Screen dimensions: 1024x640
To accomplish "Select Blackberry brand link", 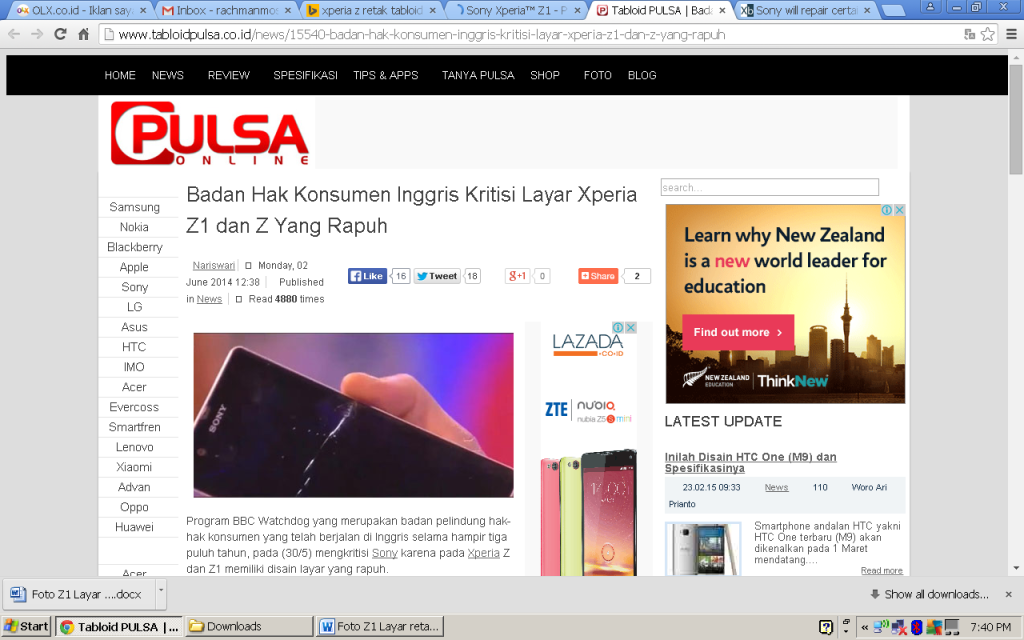I will (x=135, y=247).
